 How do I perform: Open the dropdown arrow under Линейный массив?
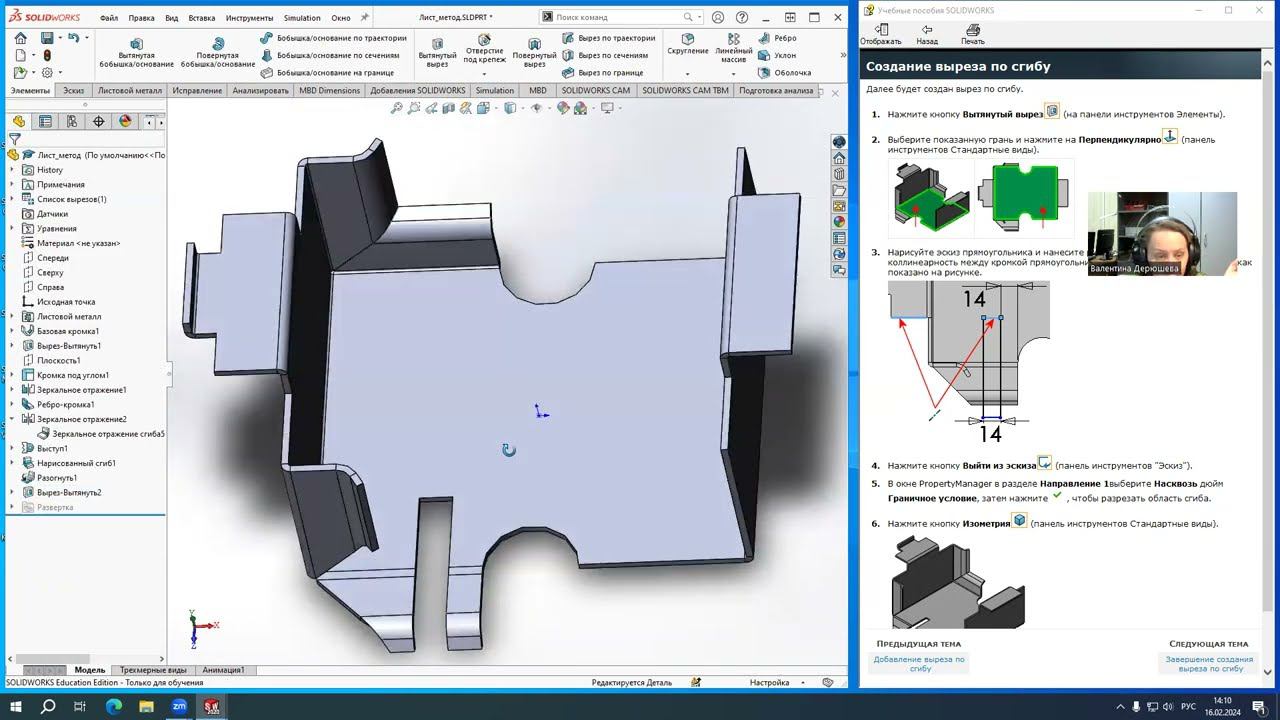point(734,74)
